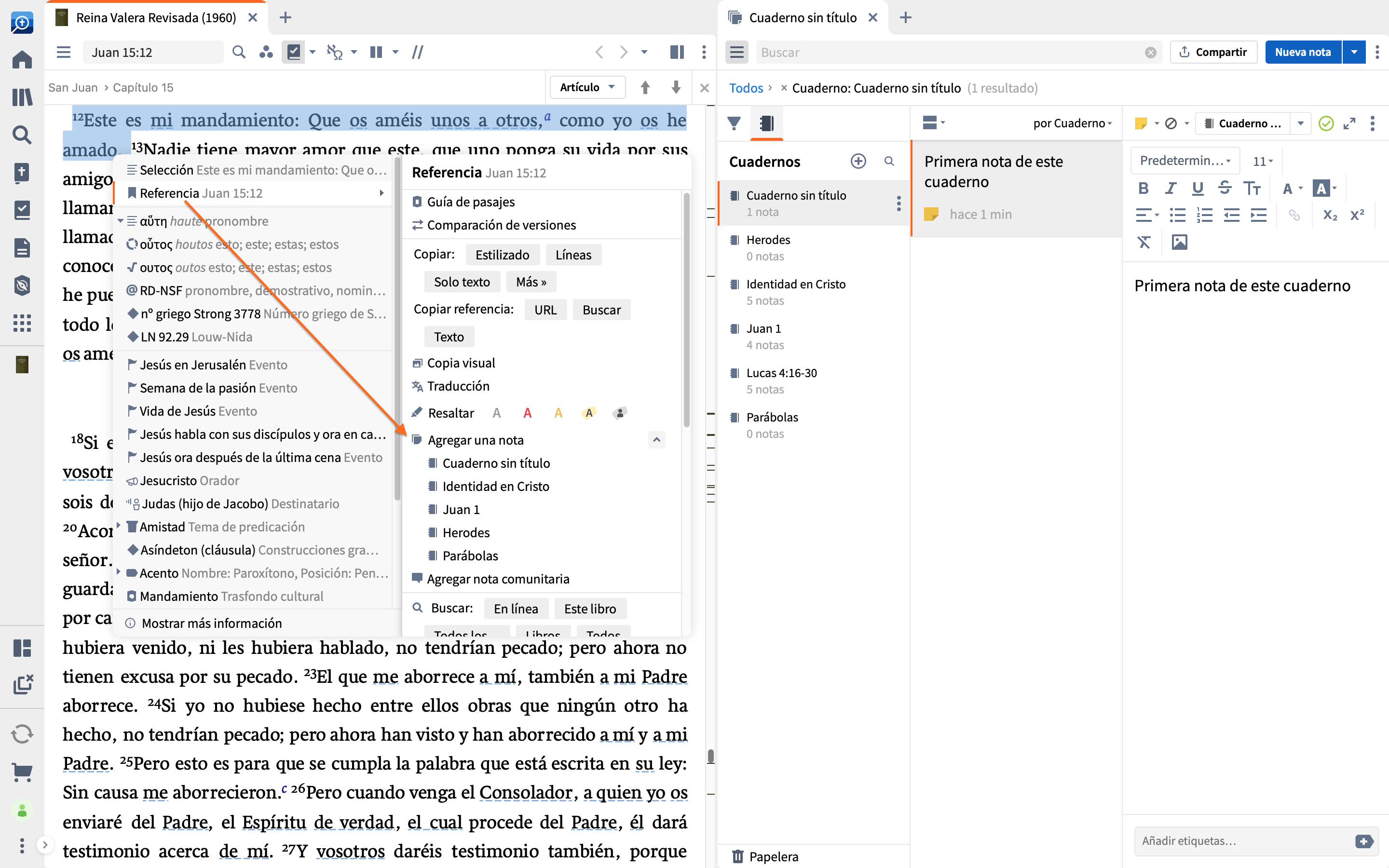The image size is (1389, 868).
Task: Collapse the Agregar una nota section
Action: 656,440
